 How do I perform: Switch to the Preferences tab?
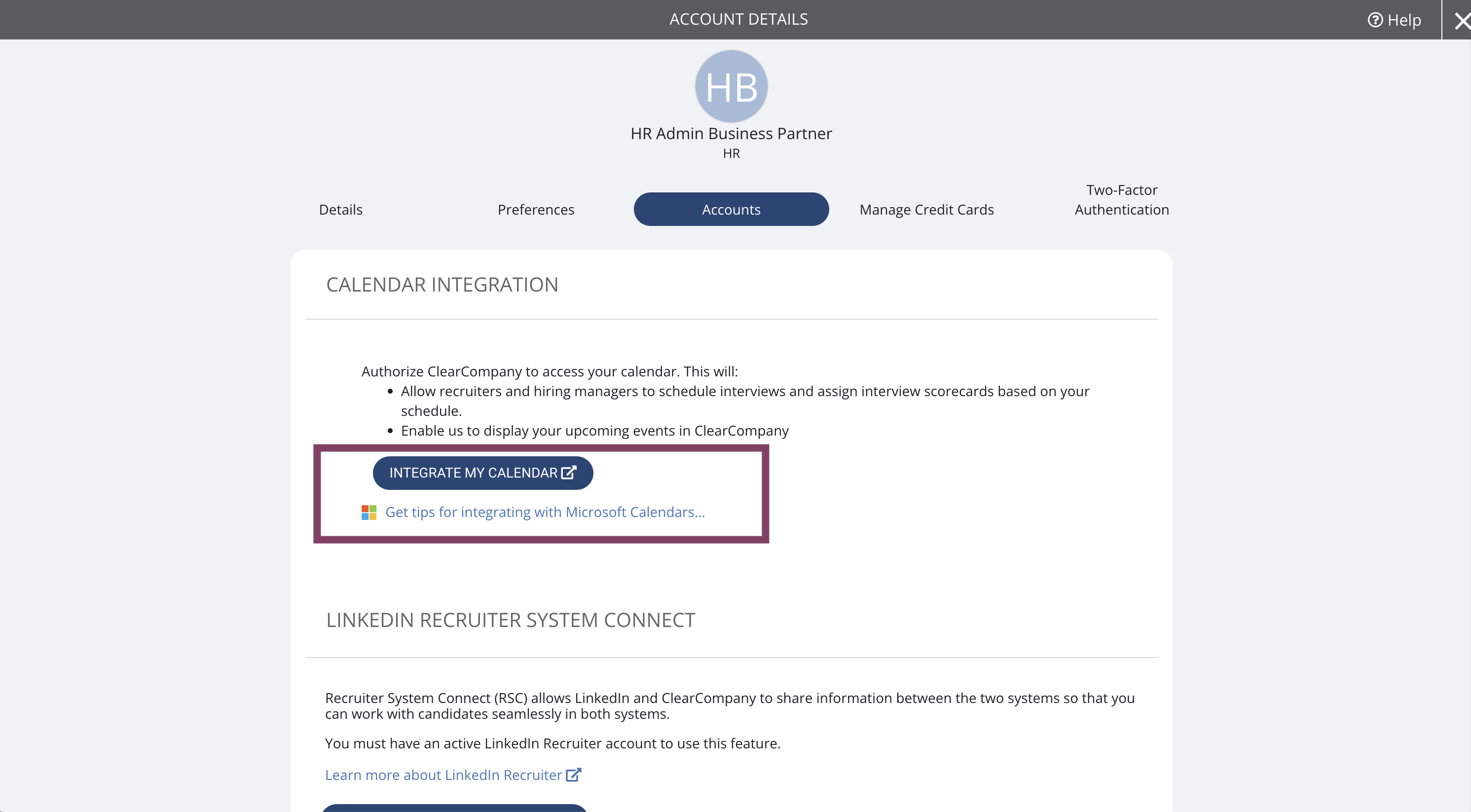536,210
